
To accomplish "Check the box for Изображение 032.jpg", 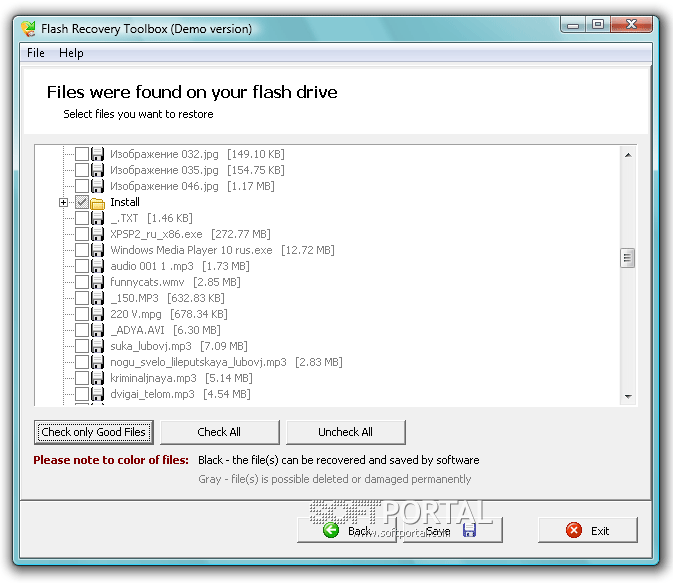I will 82,154.
